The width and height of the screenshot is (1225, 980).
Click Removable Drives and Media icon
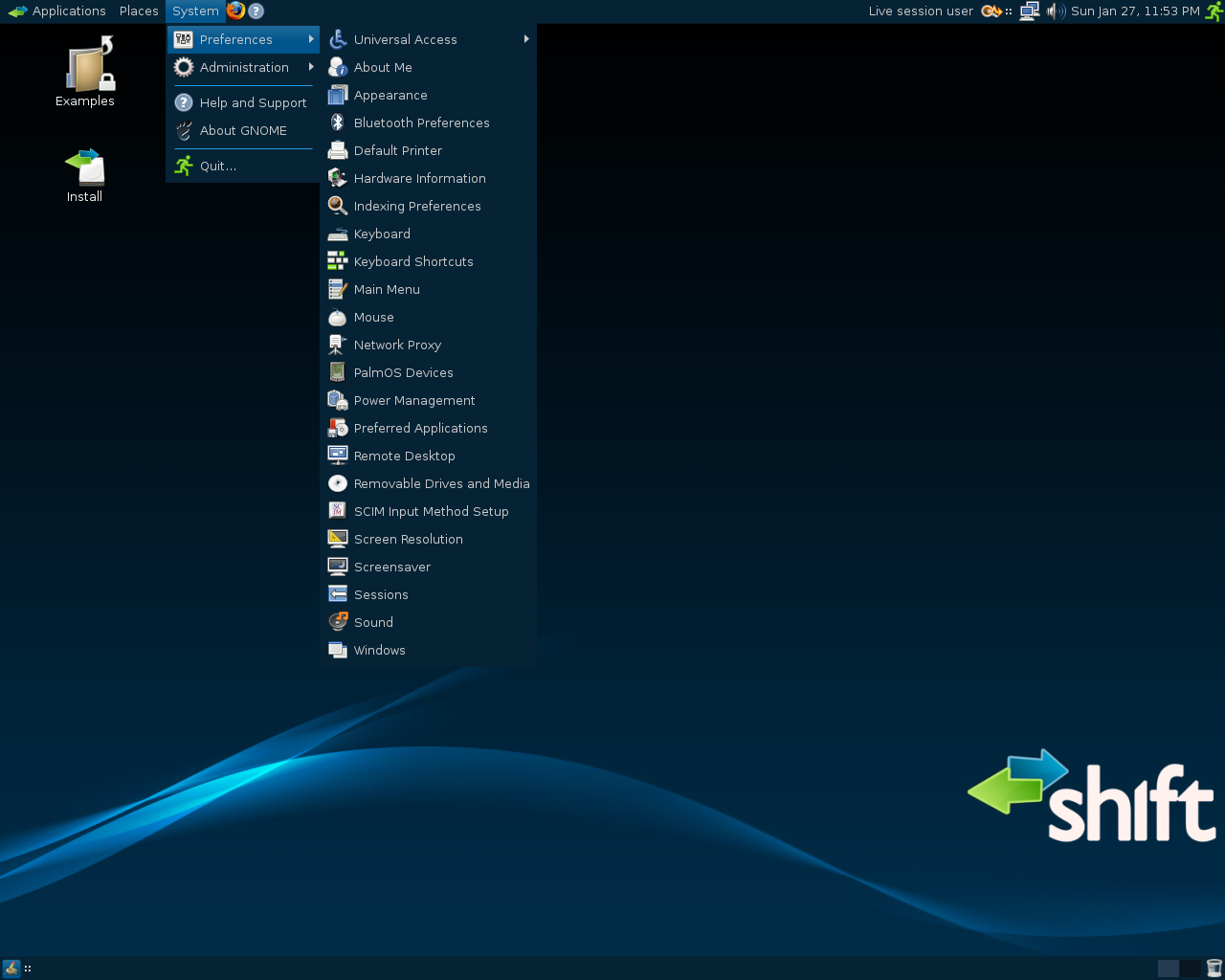click(338, 483)
